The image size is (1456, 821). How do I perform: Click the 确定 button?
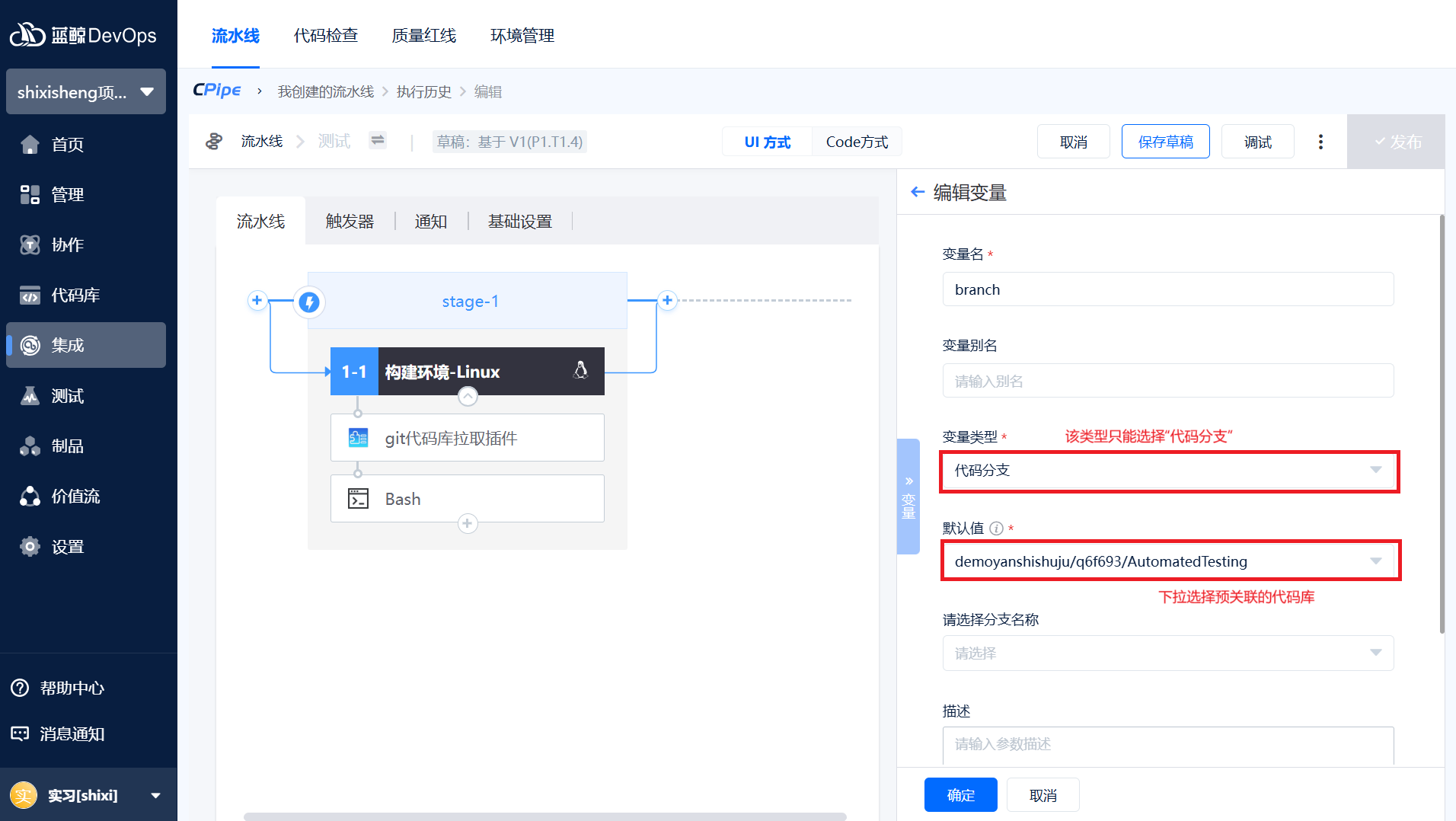click(960, 795)
